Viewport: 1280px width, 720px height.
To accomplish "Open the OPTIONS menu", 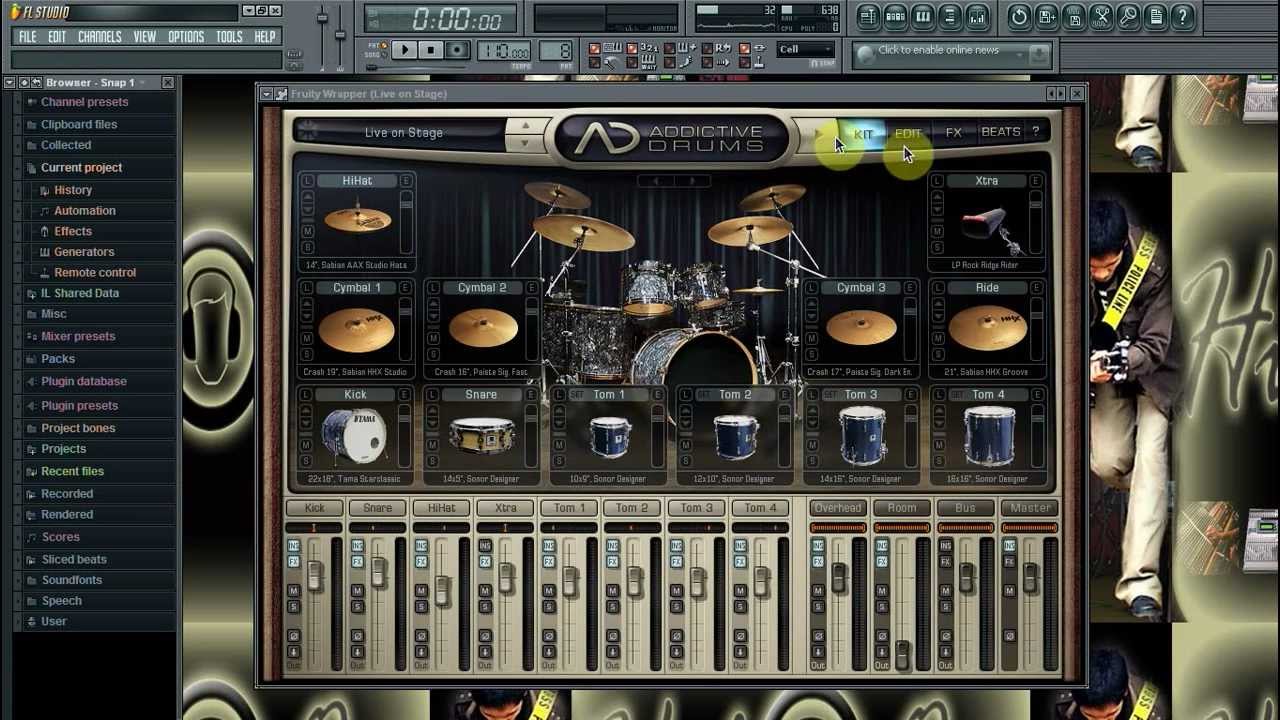I will click(186, 37).
